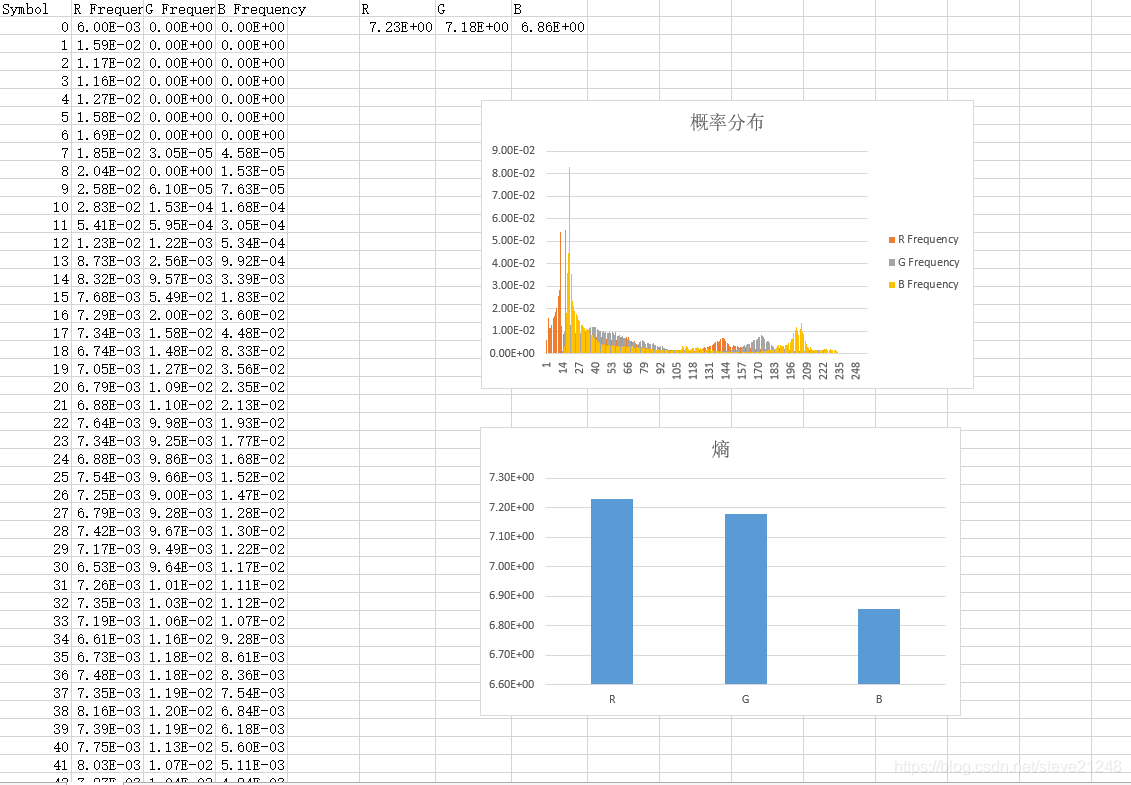
Task: Click the 7.30E+00 axis label in 熵 chart
Action: point(511,477)
